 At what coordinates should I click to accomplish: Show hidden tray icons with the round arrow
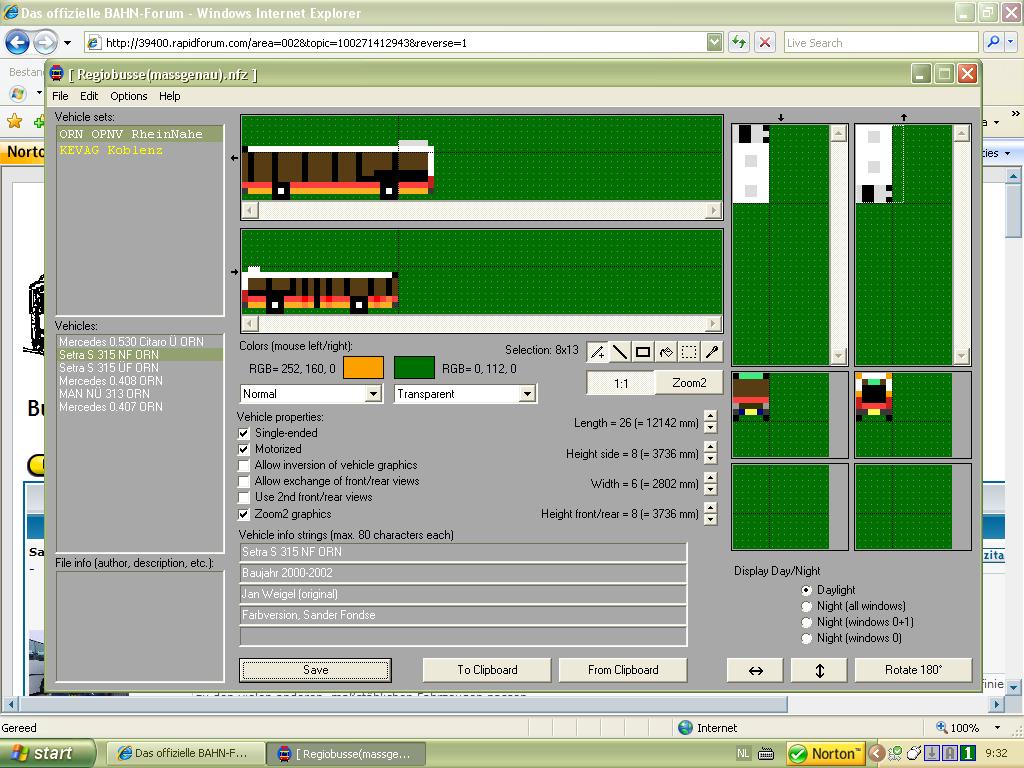pyautogui.click(x=876, y=754)
